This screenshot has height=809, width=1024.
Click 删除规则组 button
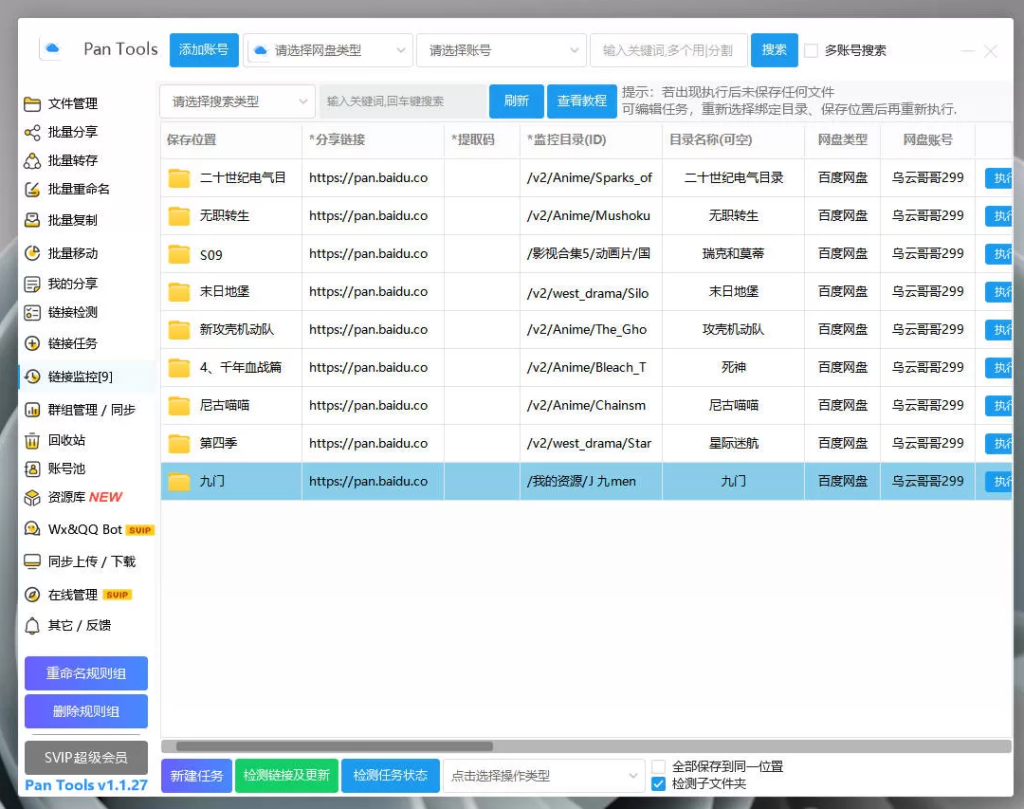(86, 711)
